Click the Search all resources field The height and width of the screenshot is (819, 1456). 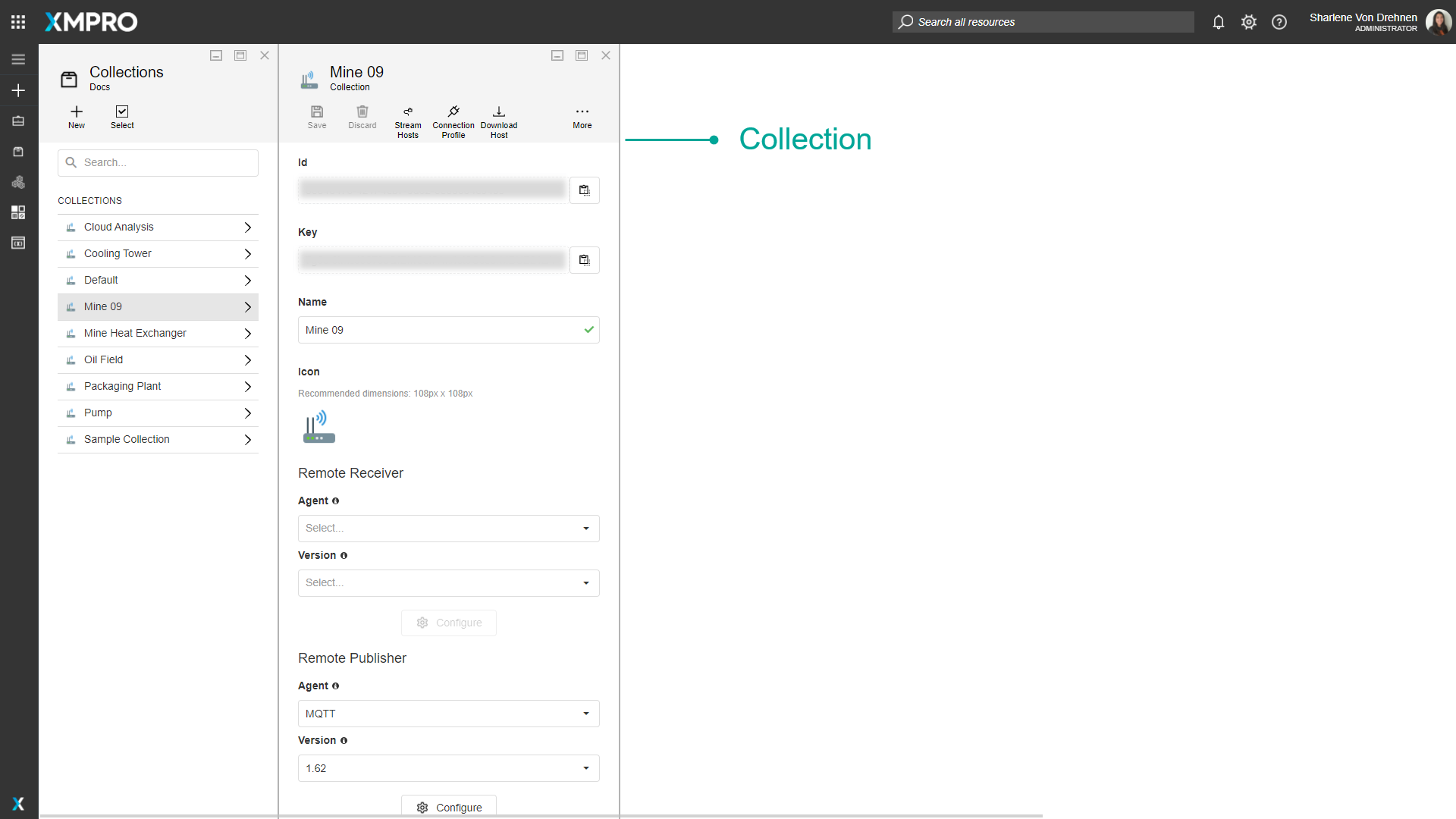click(x=1042, y=22)
